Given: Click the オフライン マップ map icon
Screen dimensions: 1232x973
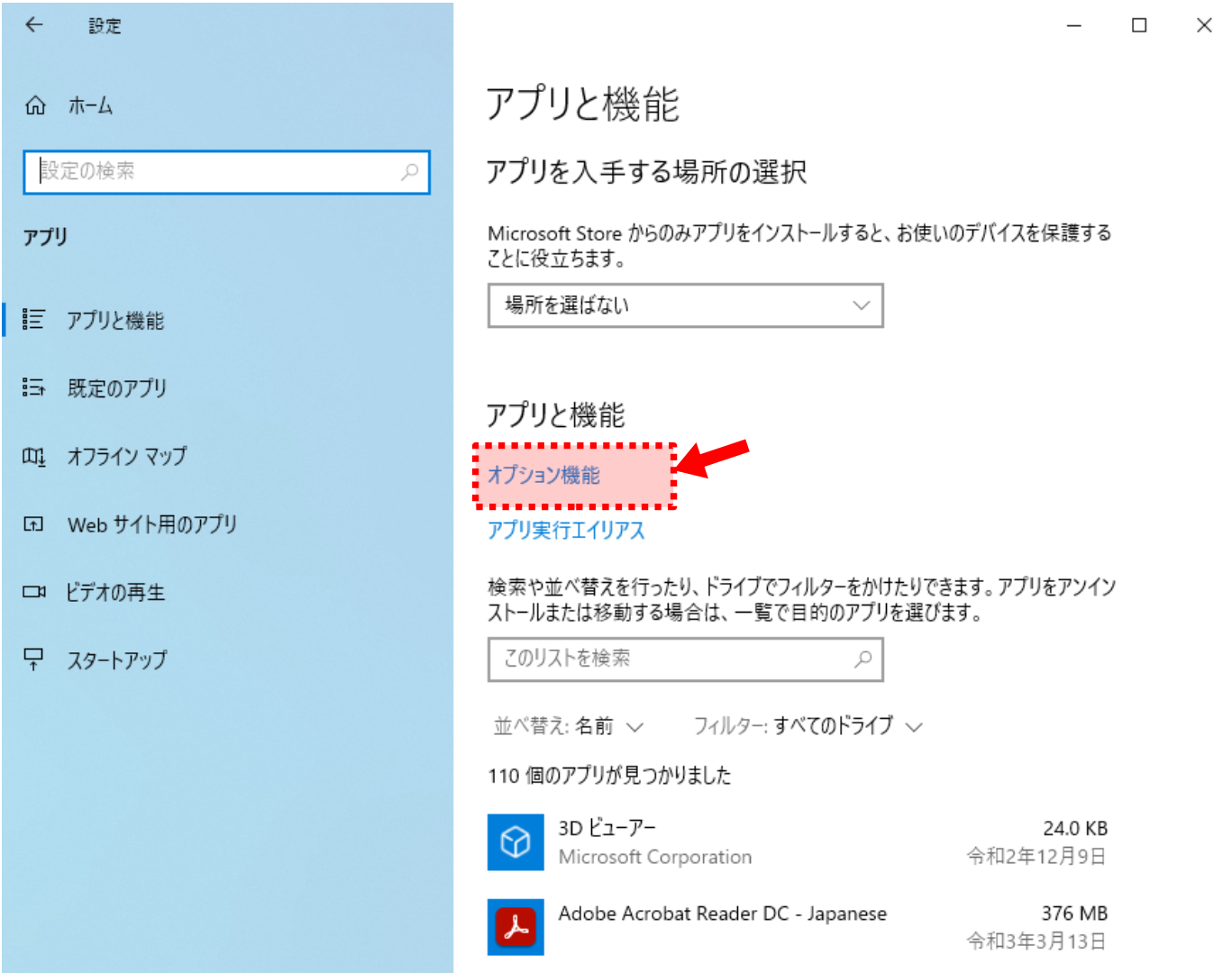Looking at the screenshot, I should point(33,456).
